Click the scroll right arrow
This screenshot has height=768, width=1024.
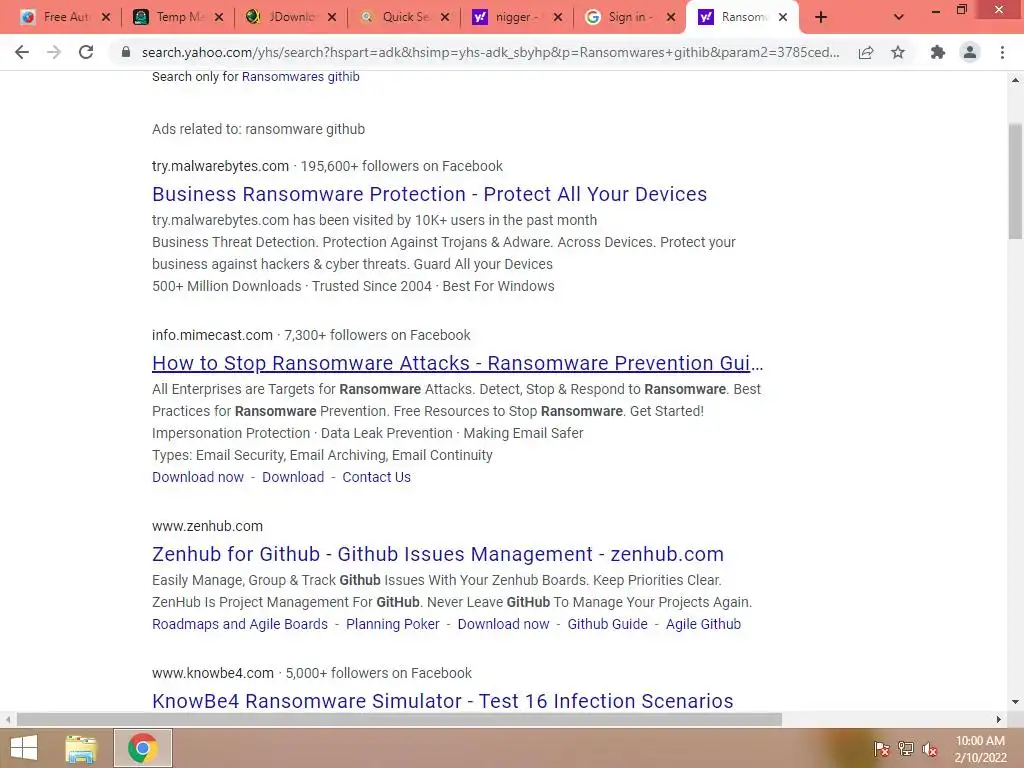(999, 720)
